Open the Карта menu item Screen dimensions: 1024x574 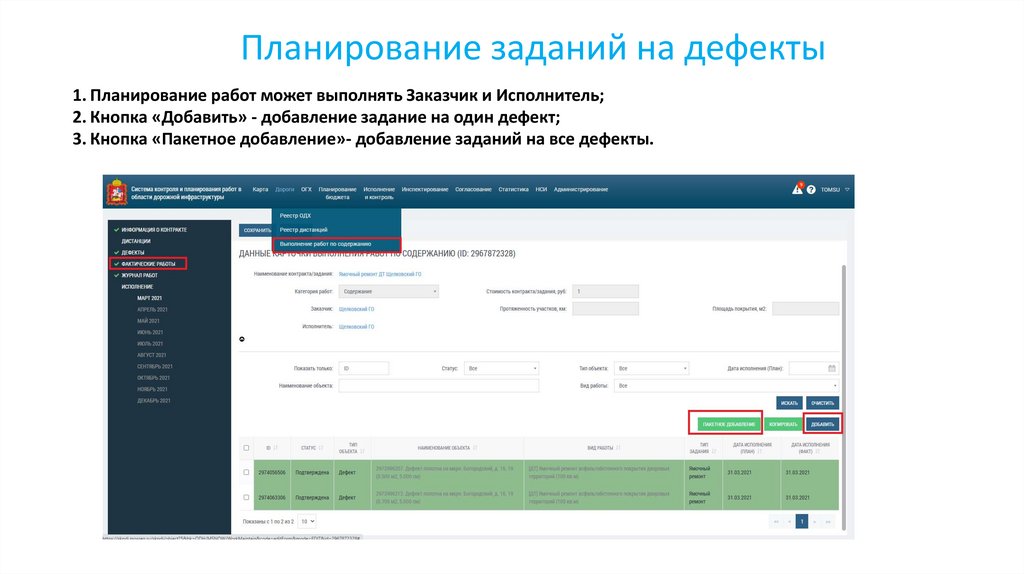tap(260, 189)
